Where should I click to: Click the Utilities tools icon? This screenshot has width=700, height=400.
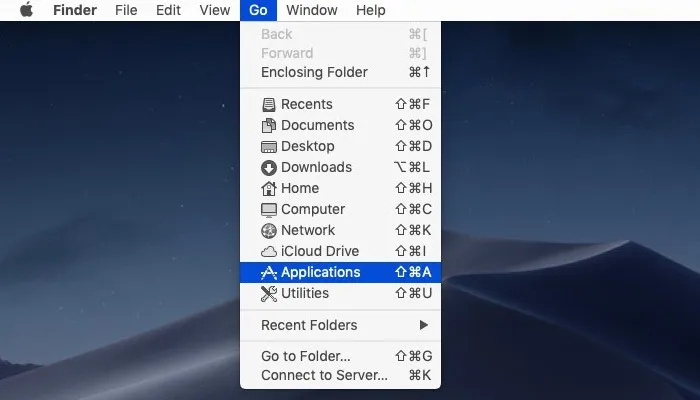[x=269, y=293]
